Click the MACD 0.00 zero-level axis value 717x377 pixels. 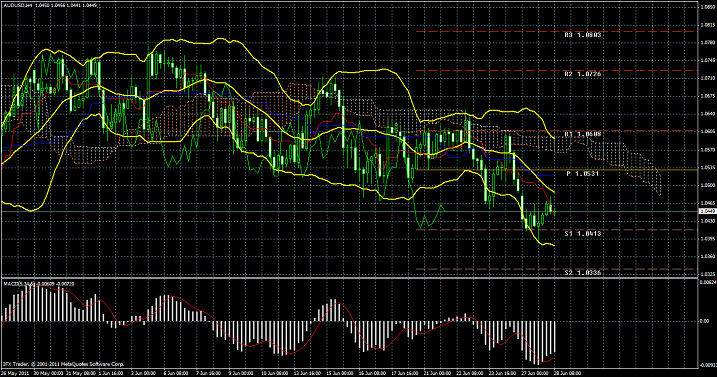705,321
